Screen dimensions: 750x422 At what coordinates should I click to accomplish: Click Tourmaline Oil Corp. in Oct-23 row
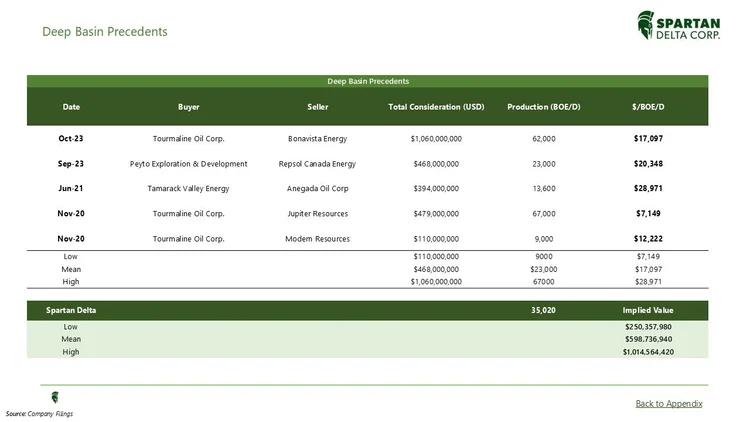click(x=188, y=139)
